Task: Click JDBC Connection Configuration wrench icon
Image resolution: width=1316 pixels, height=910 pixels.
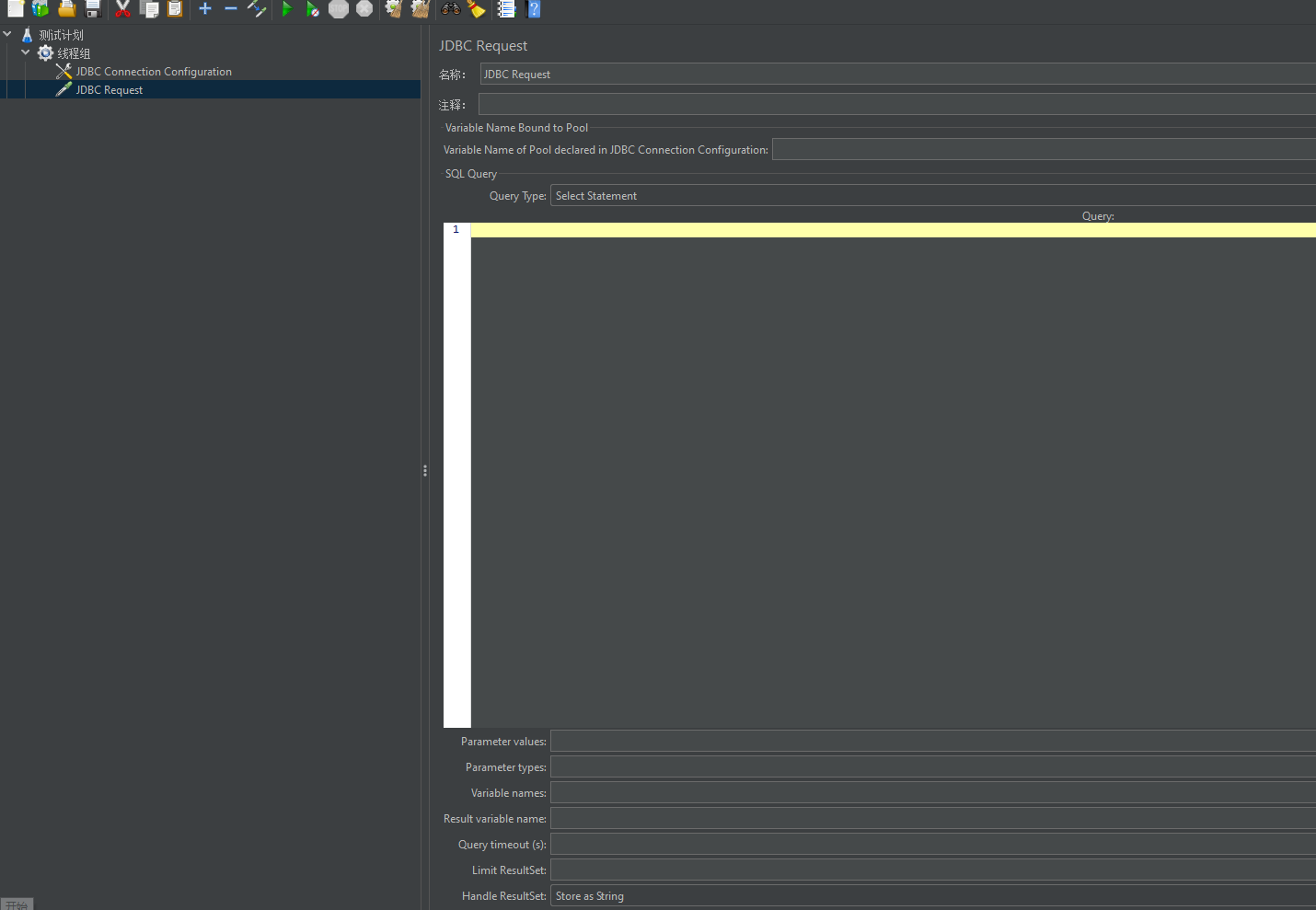Action: 63,71
